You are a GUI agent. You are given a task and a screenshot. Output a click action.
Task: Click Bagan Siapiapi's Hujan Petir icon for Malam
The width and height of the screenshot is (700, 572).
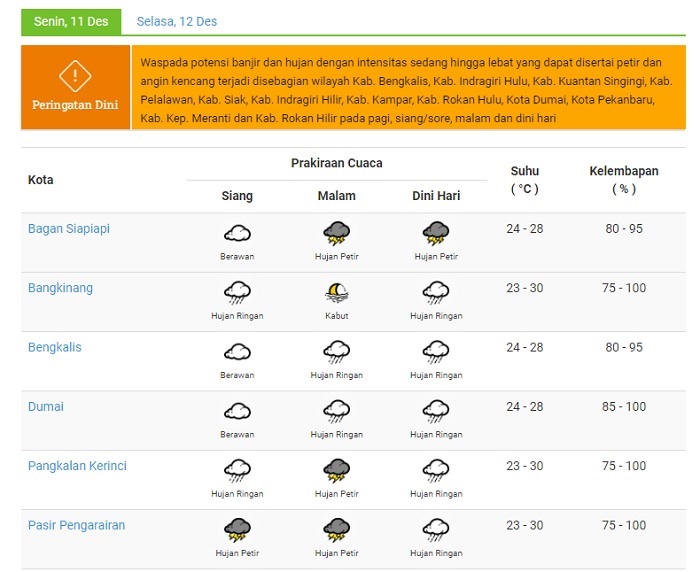pyautogui.click(x=337, y=234)
